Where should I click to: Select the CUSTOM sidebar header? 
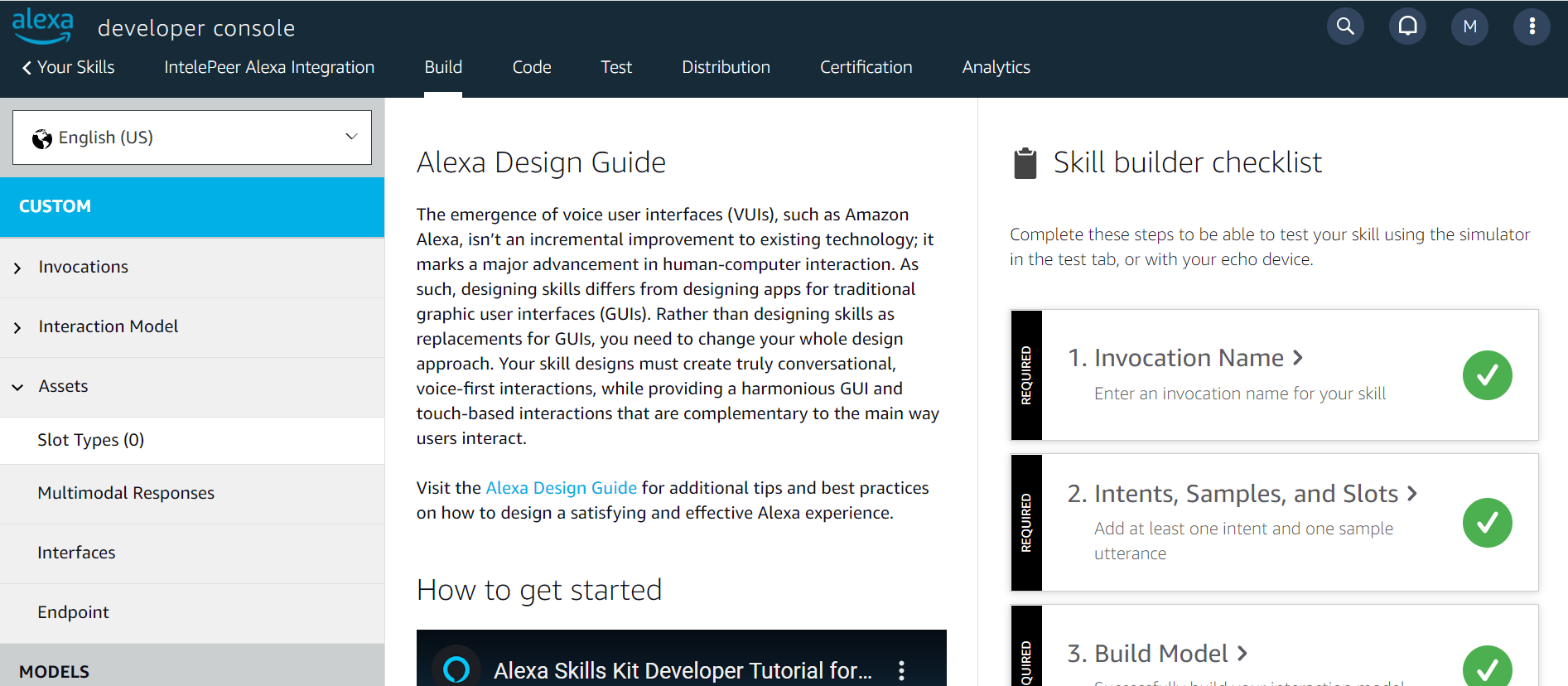point(192,207)
